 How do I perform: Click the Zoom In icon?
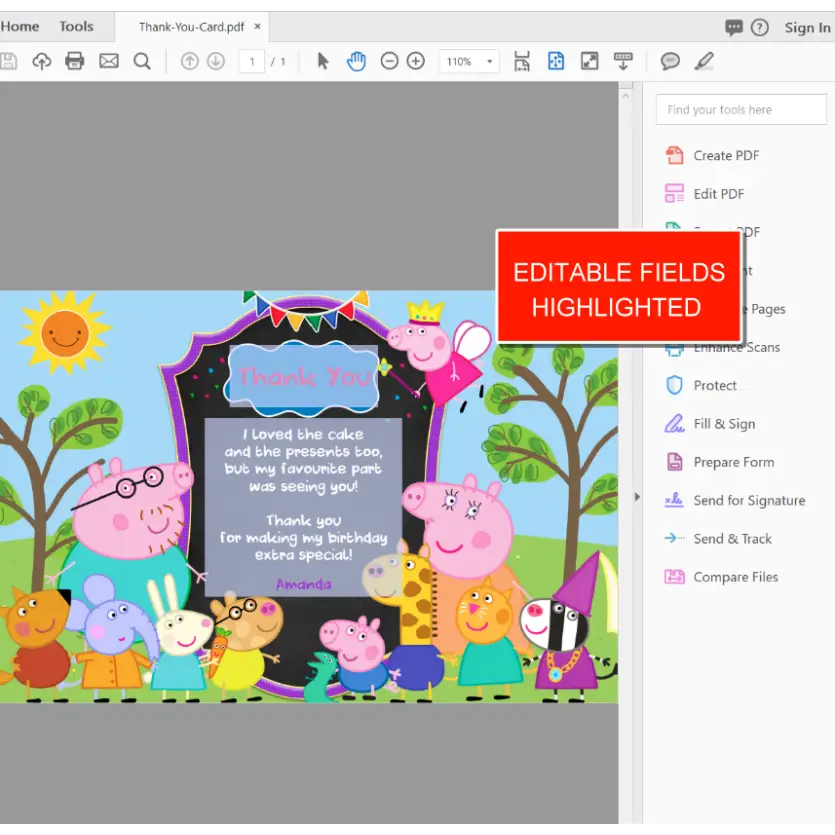click(414, 61)
